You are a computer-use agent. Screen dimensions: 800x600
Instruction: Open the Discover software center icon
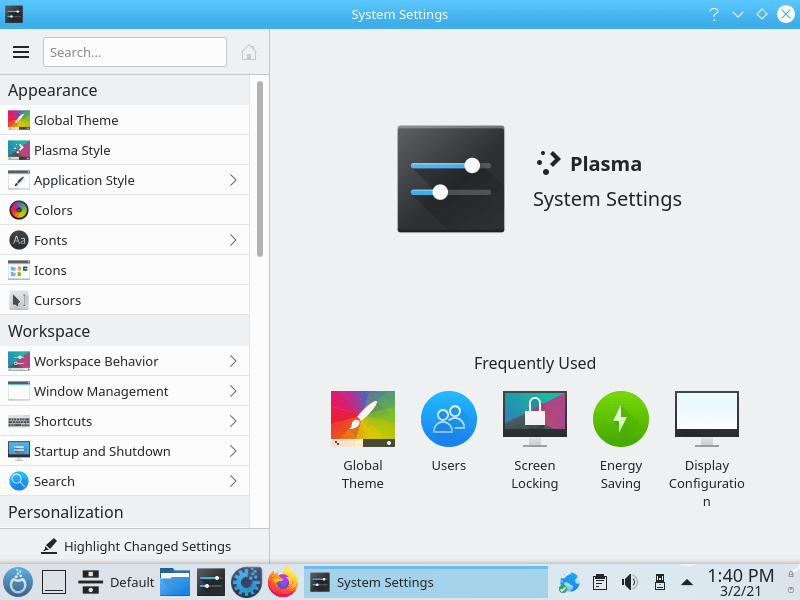[246, 582]
